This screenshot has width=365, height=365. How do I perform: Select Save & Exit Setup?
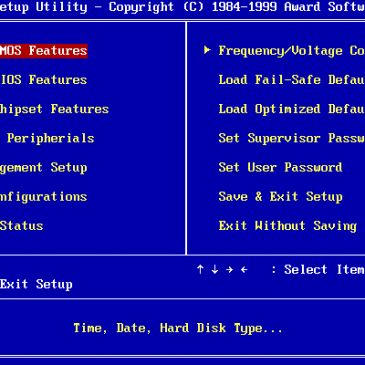pos(280,197)
